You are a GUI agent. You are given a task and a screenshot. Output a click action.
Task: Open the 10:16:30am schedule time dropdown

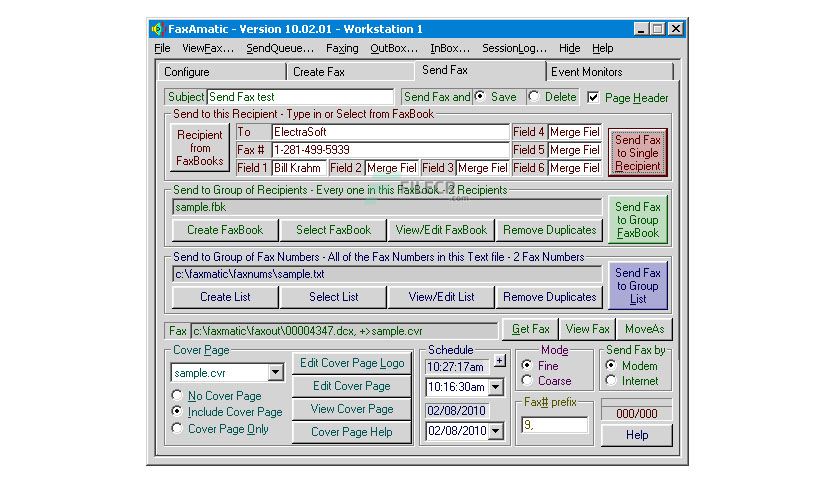point(496,387)
